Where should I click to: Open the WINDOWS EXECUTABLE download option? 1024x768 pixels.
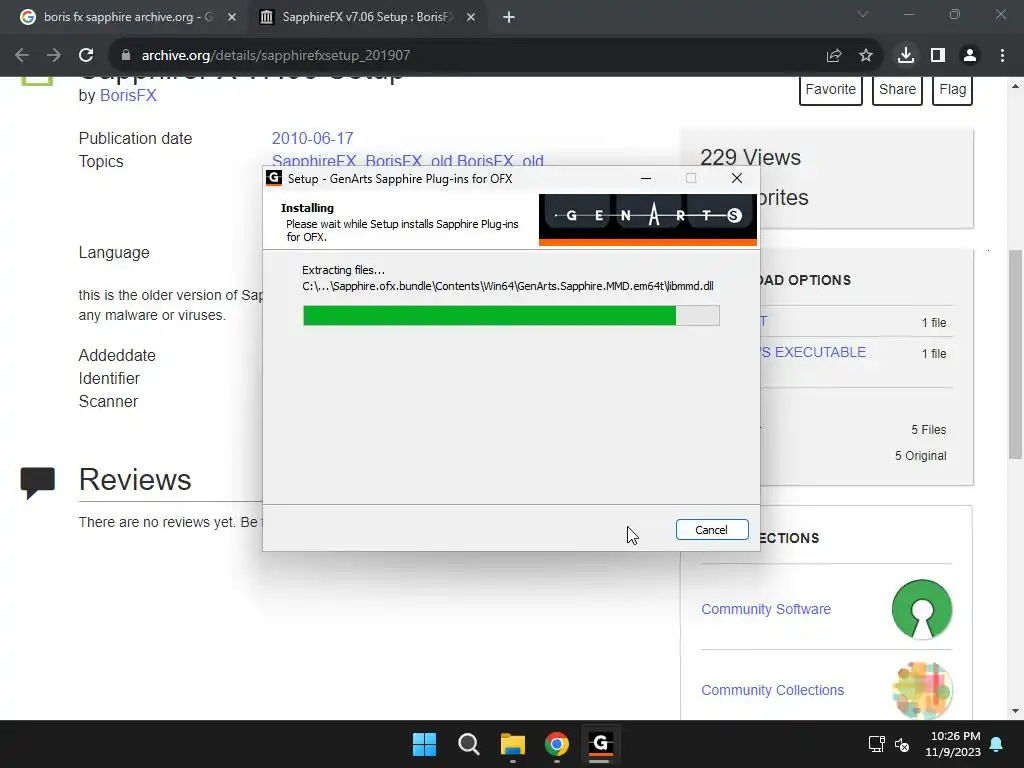[814, 352]
